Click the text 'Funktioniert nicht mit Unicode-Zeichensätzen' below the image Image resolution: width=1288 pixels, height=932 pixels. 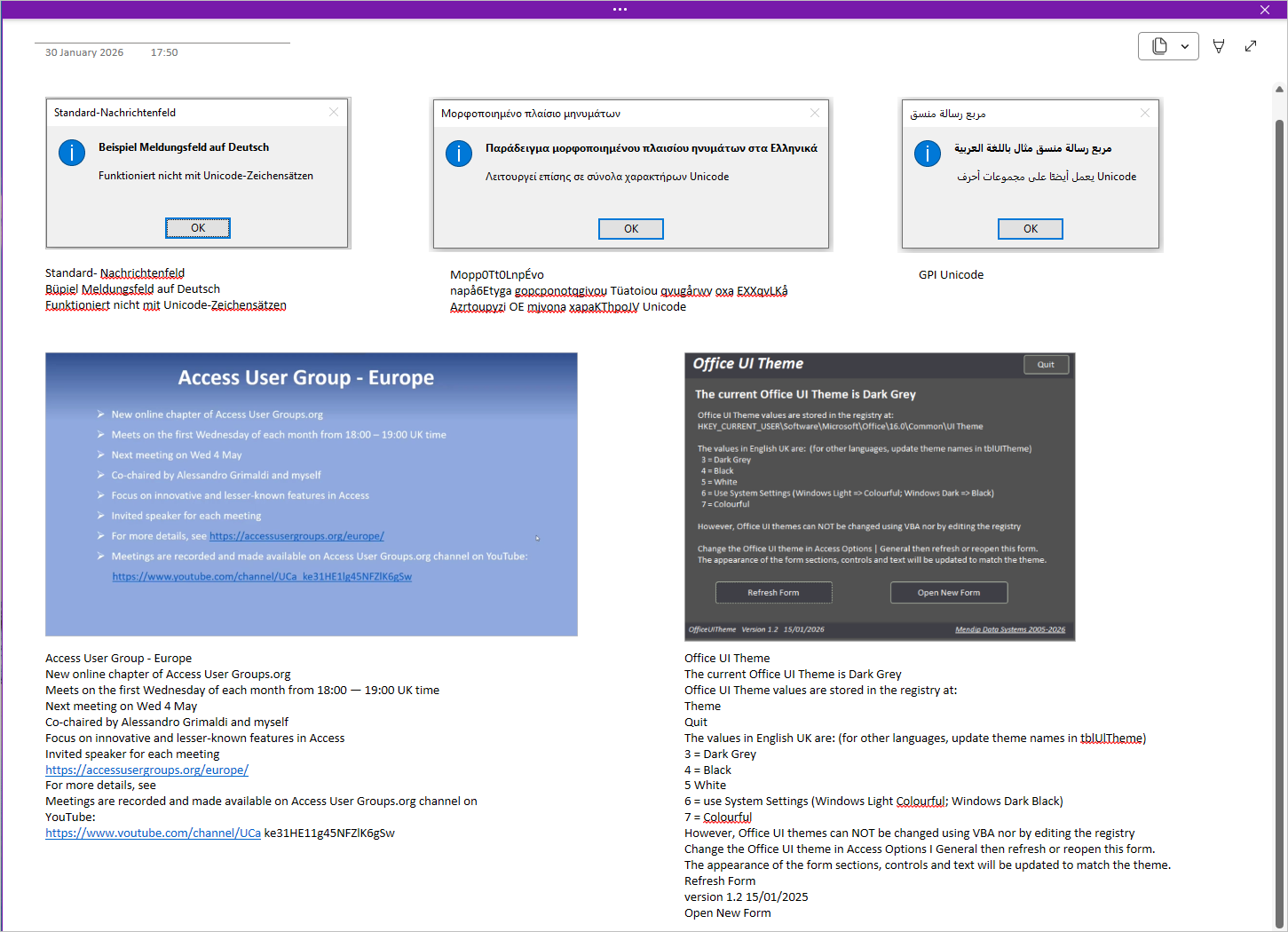(166, 304)
